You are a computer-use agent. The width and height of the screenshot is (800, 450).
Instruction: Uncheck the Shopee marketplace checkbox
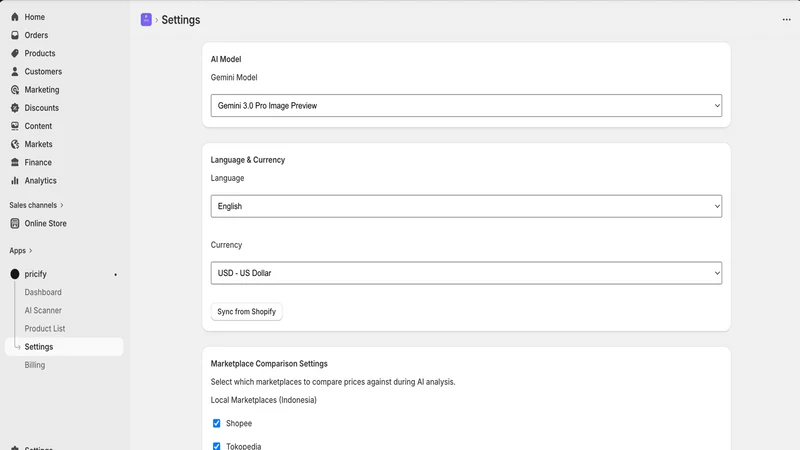click(216, 423)
